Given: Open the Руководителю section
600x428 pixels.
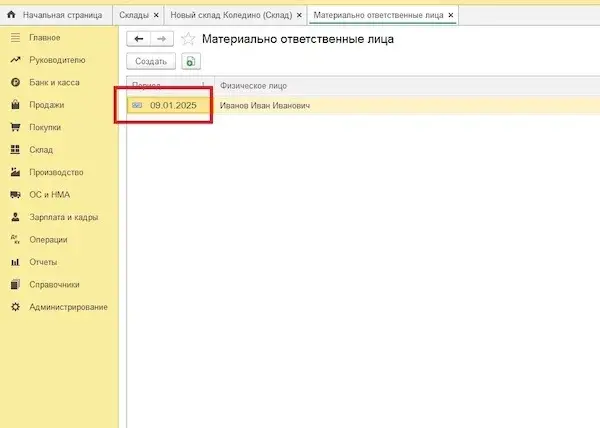Looking at the screenshot, I should [x=56, y=60].
